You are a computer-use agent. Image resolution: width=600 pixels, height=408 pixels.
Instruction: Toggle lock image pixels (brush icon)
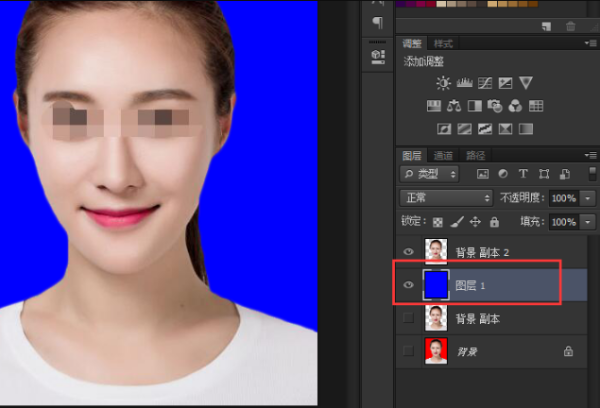457,222
